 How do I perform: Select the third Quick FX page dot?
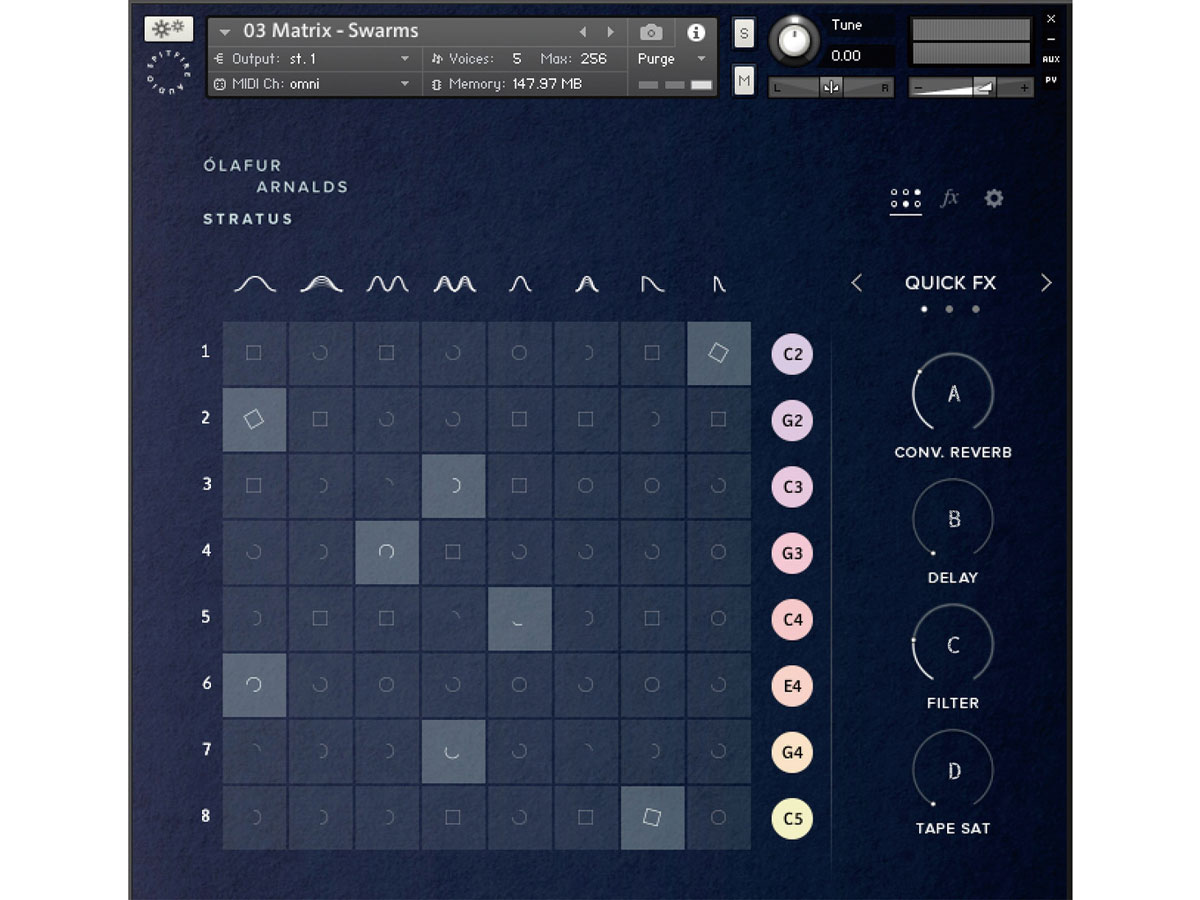(x=976, y=309)
